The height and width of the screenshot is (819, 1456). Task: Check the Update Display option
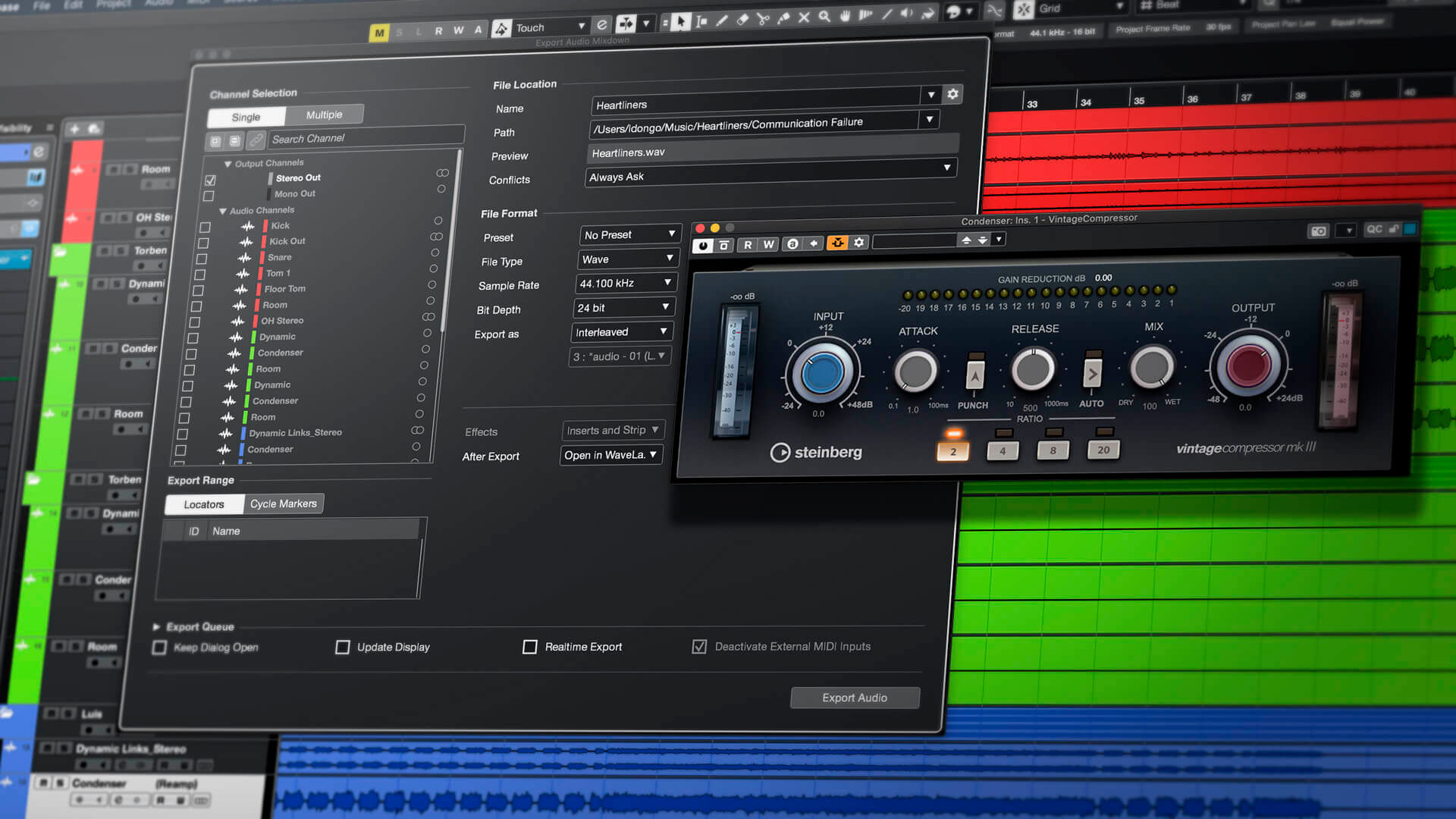[x=343, y=647]
